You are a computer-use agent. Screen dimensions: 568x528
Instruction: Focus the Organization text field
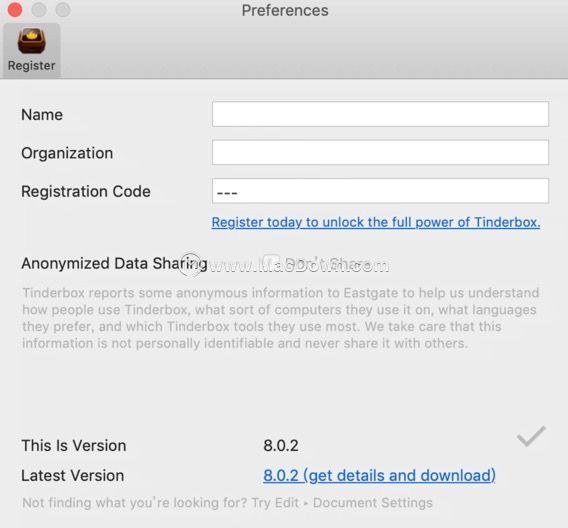(380, 152)
